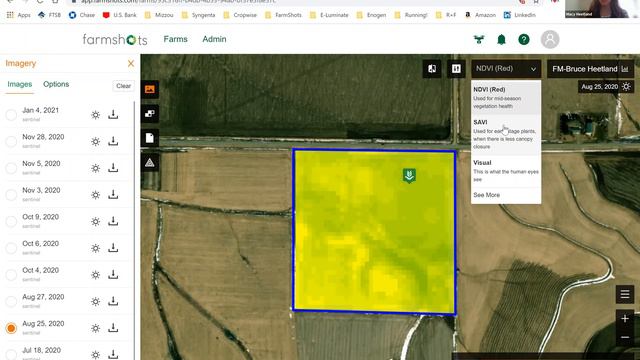
Task: Open the document report icon
Action: coord(150,138)
